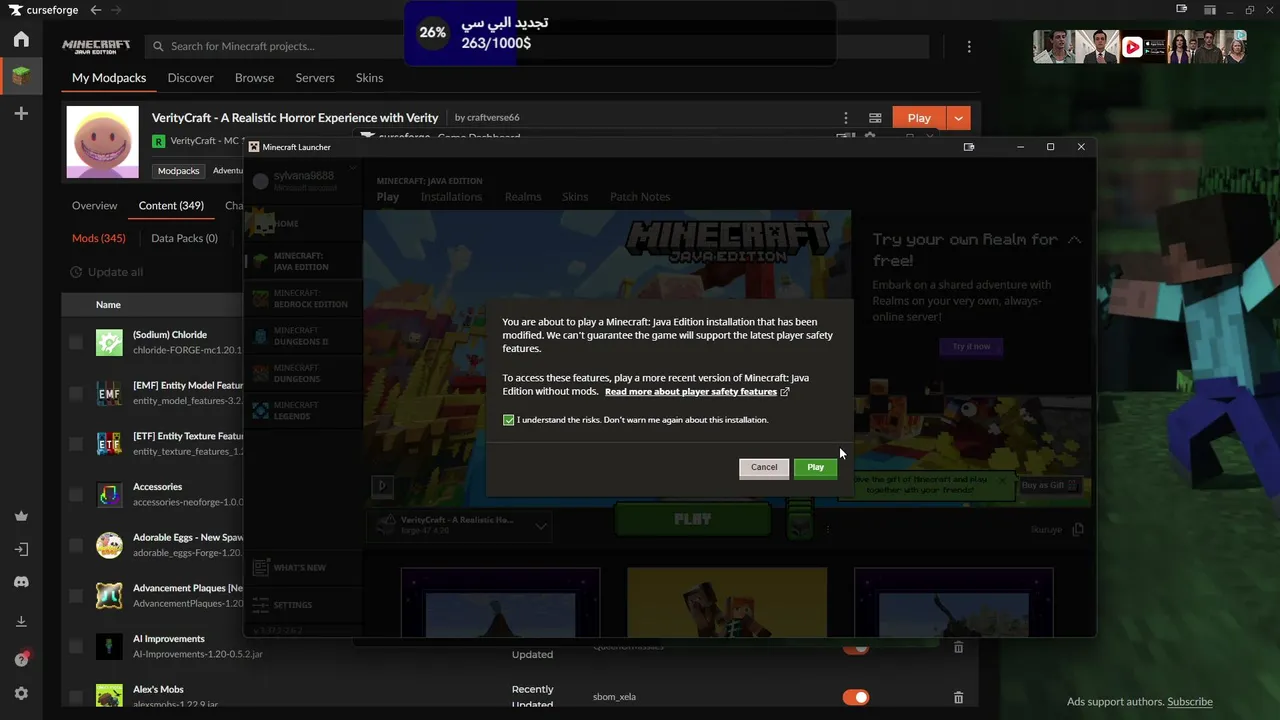This screenshot has width=1280, height=720.
Task: Tick the checkbox for Advancement Plaques
Action: [x=76, y=596]
